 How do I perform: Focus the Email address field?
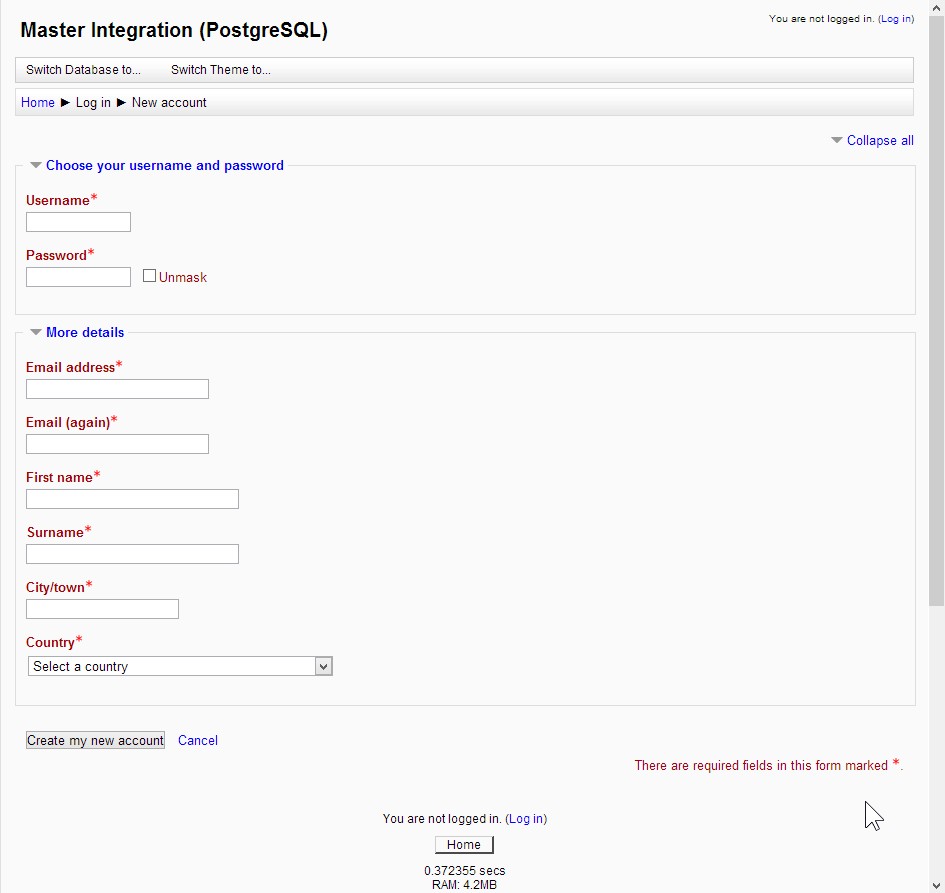118,389
